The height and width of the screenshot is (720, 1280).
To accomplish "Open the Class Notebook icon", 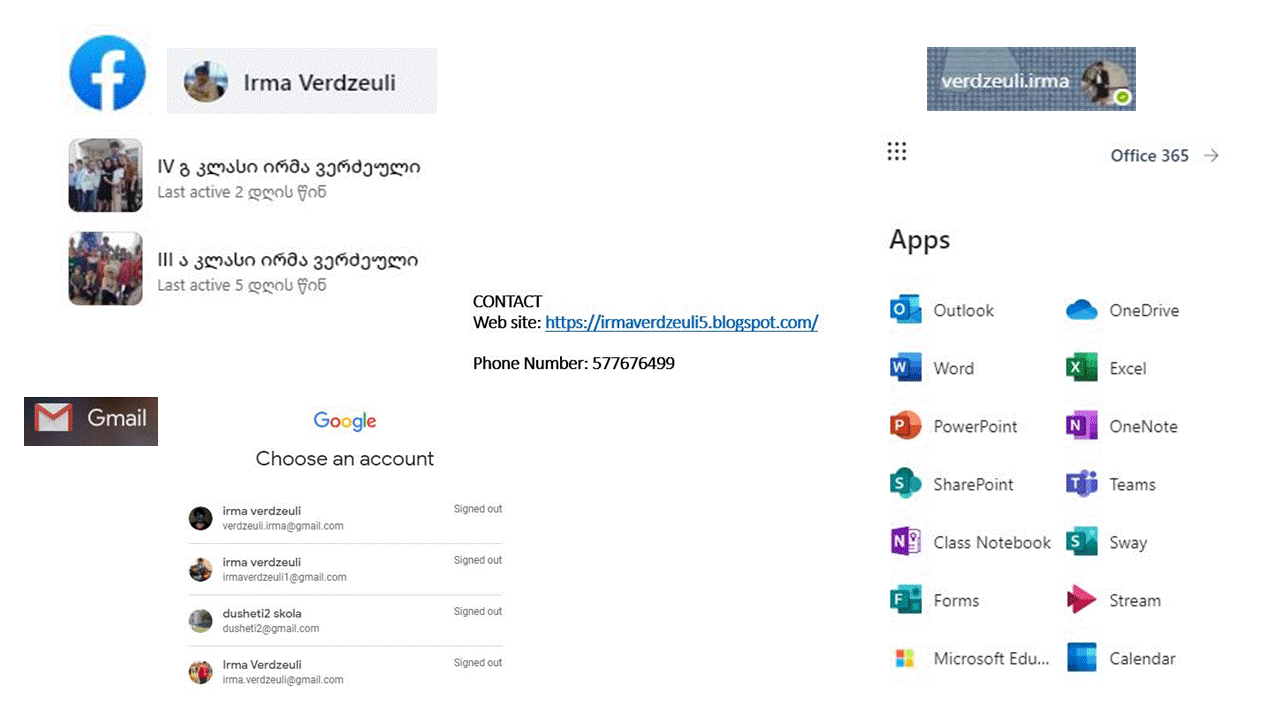I will coord(905,542).
